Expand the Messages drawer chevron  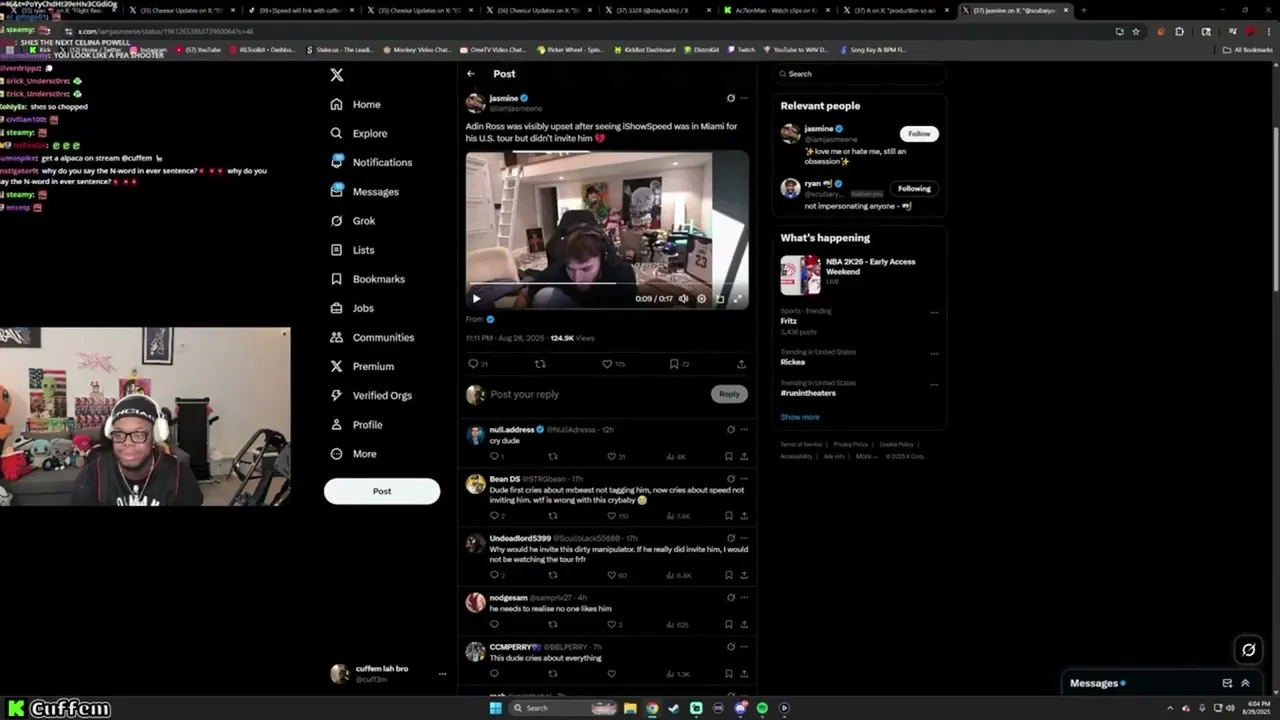(x=1245, y=683)
